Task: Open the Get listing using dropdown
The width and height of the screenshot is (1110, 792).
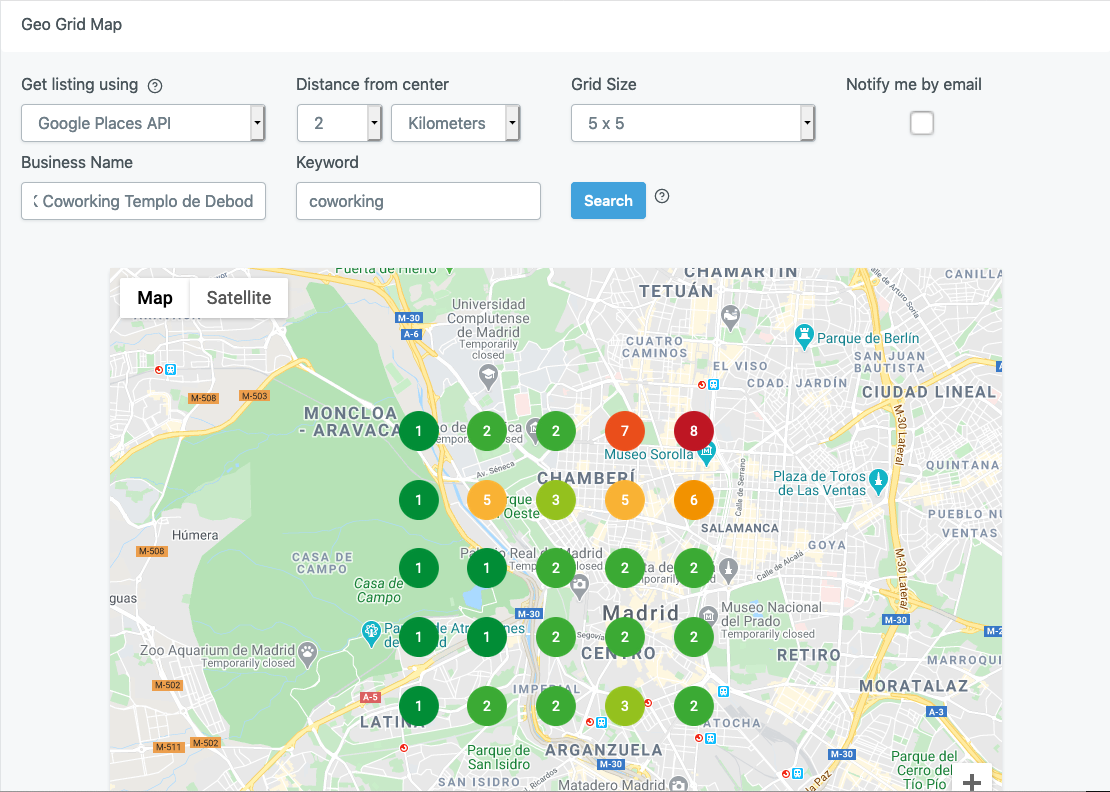Action: pos(142,124)
